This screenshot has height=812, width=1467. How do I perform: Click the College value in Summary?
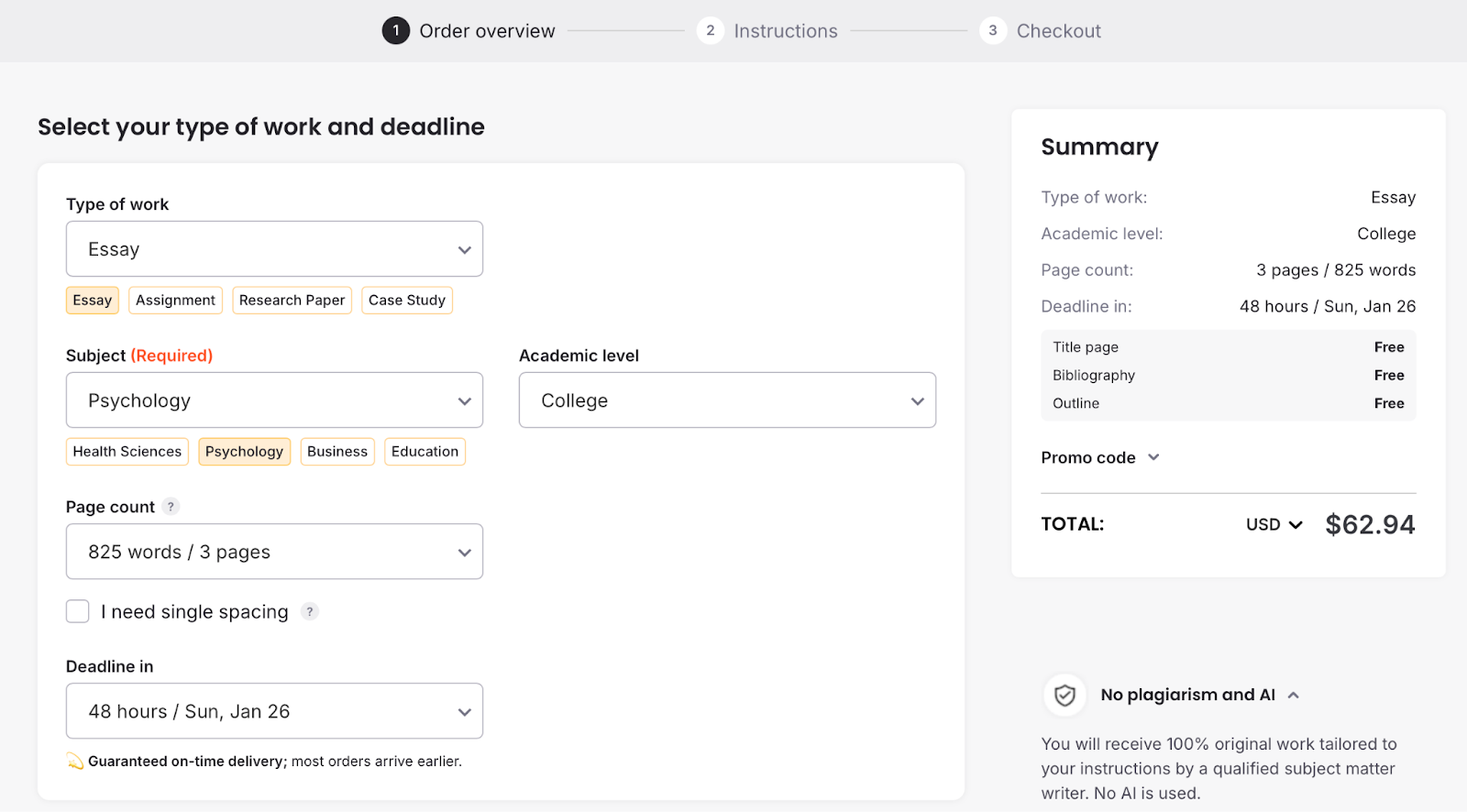(1386, 234)
